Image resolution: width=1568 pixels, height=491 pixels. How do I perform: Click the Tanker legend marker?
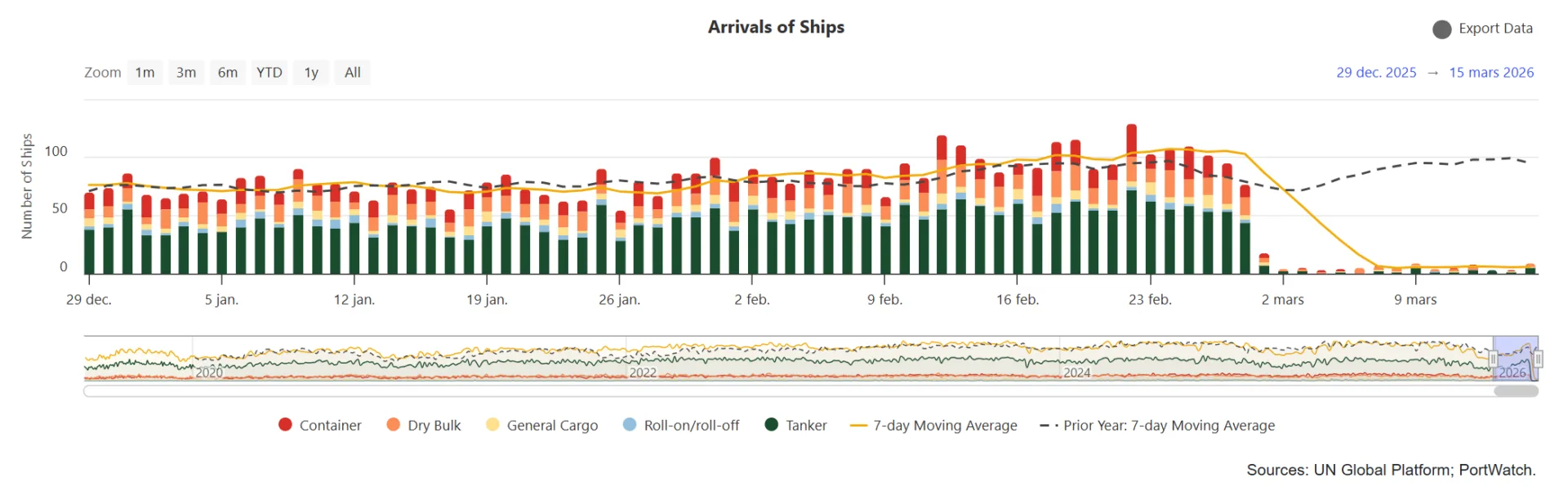click(x=771, y=425)
